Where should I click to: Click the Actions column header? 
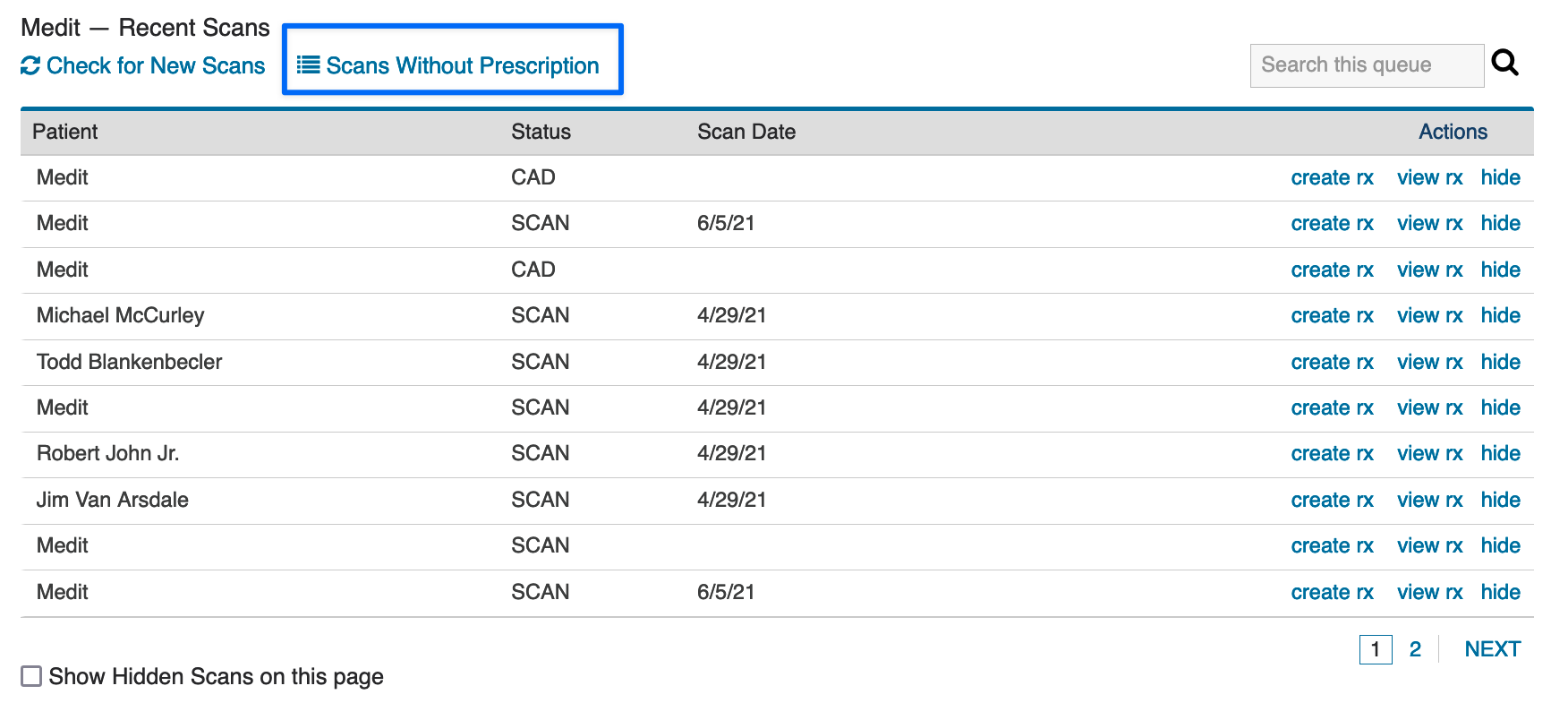click(1453, 132)
